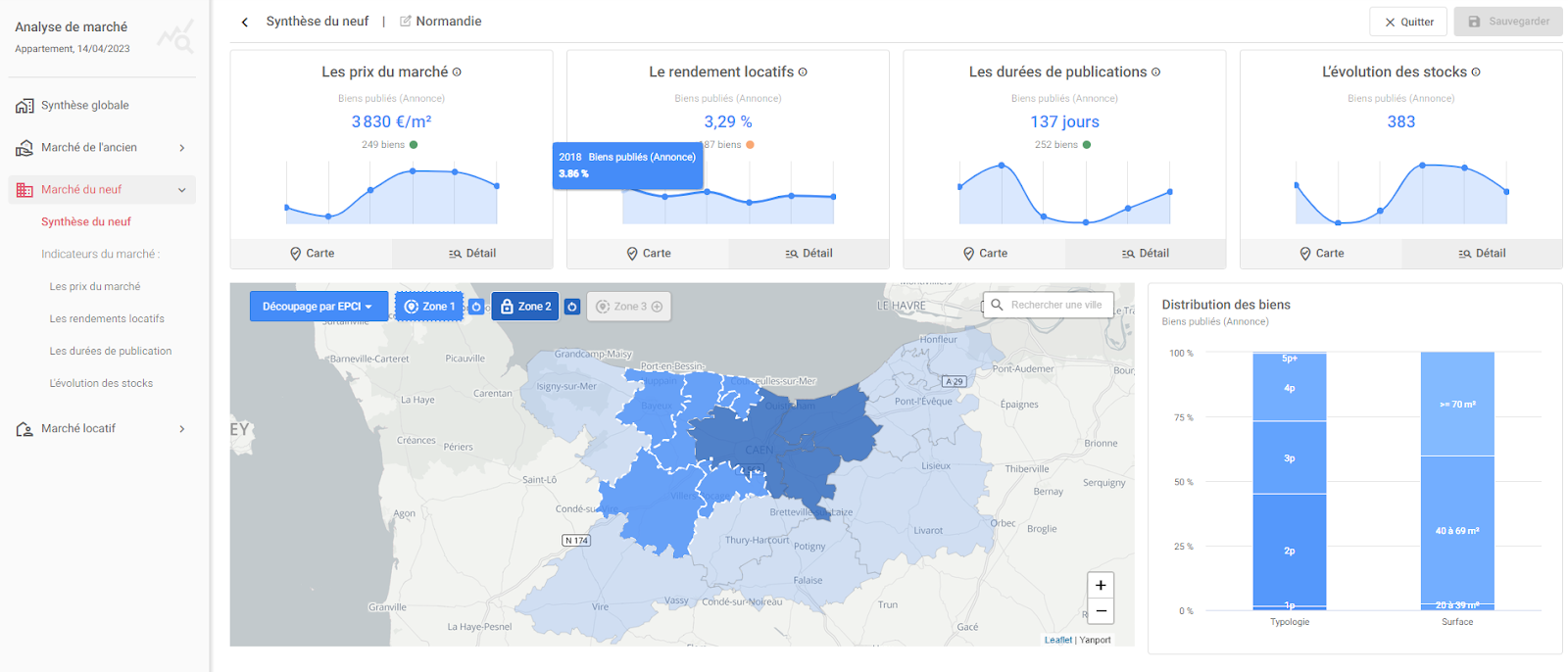1568x672 pixels.
Task: Reset Zone 2 with its refresh icon
Action: point(572,307)
